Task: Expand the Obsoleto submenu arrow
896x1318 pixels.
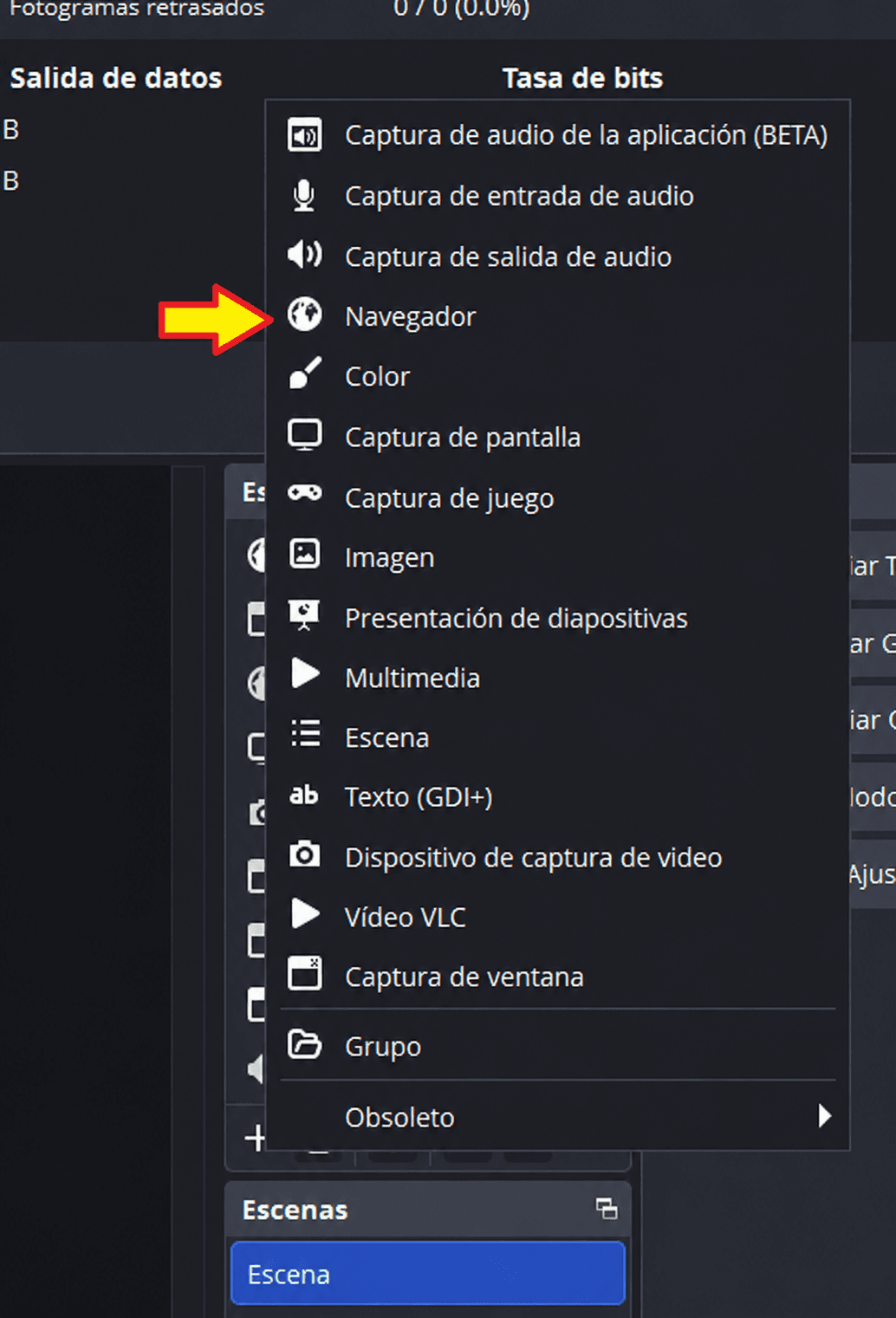Action: [824, 1116]
